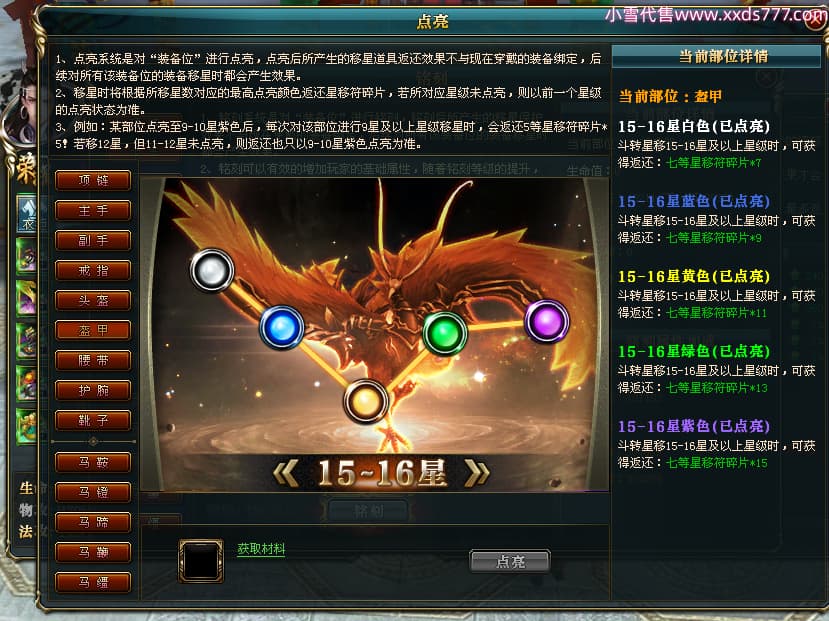Select the blue orb node
This screenshot has height=621, width=829.
(282, 328)
